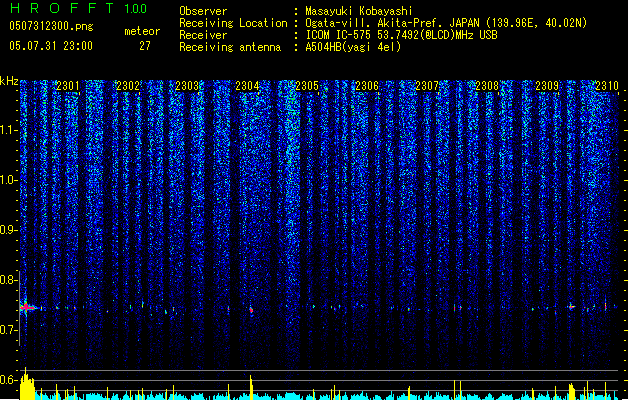Click the 2301 time marker
This screenshot has width=629, height=400.
click(x=68, y=86)
